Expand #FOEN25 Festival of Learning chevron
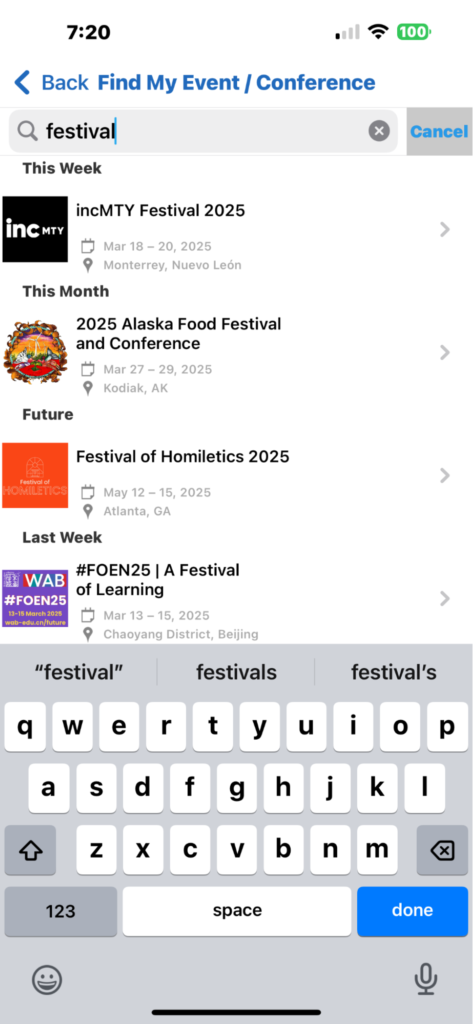The height and width of the screenshot is (1024, 473). coord(445,598)
